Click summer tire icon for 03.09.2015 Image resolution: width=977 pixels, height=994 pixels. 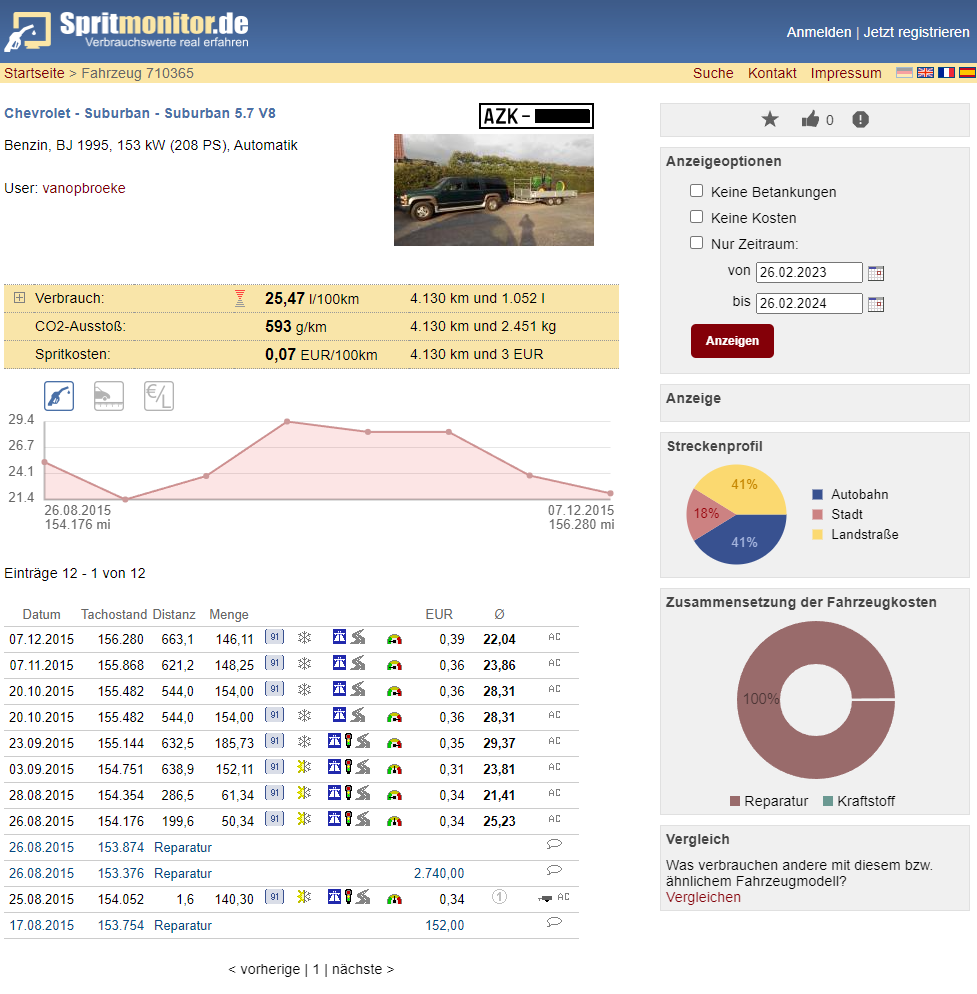click(x=304, y=767)
